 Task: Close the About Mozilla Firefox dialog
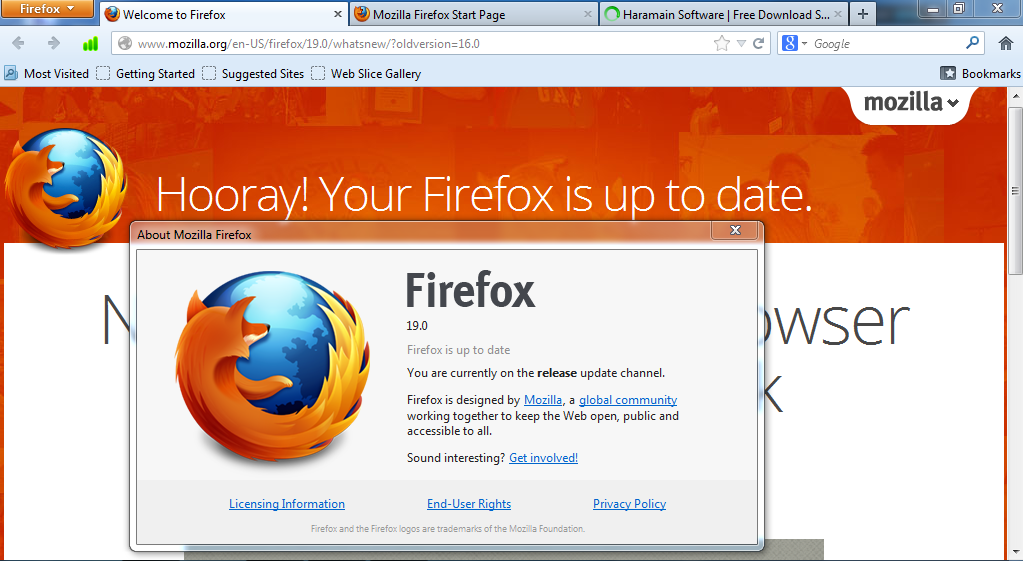735,230
